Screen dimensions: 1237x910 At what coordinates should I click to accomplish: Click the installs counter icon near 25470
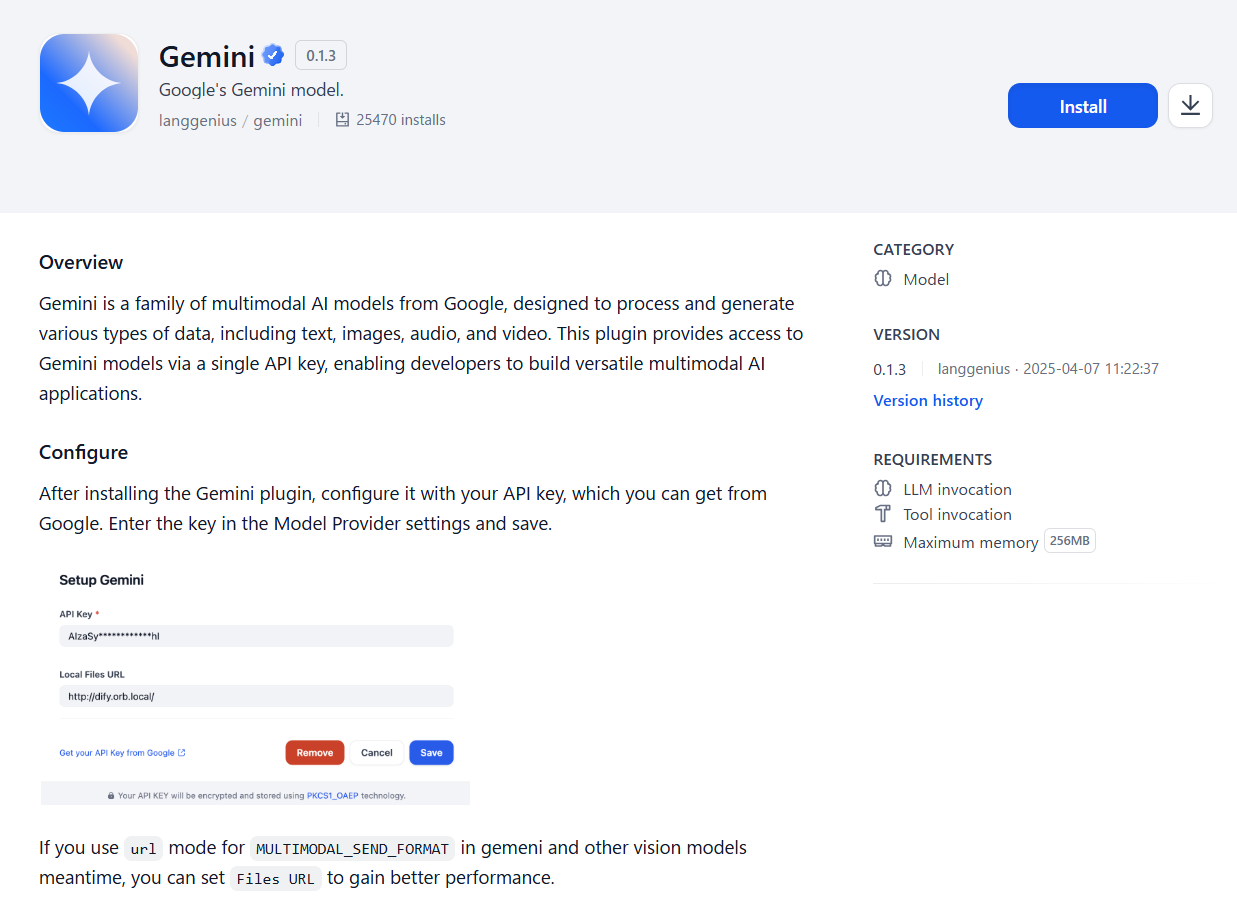[341, 119]
